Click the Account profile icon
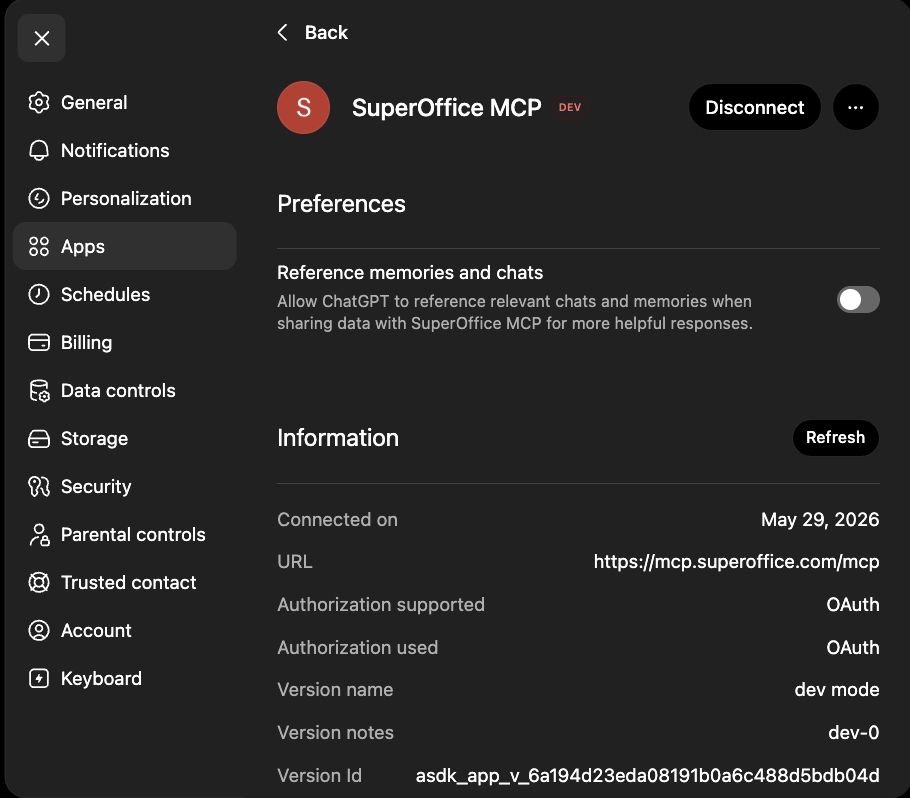The image size is (910, 798). point(39,630)
